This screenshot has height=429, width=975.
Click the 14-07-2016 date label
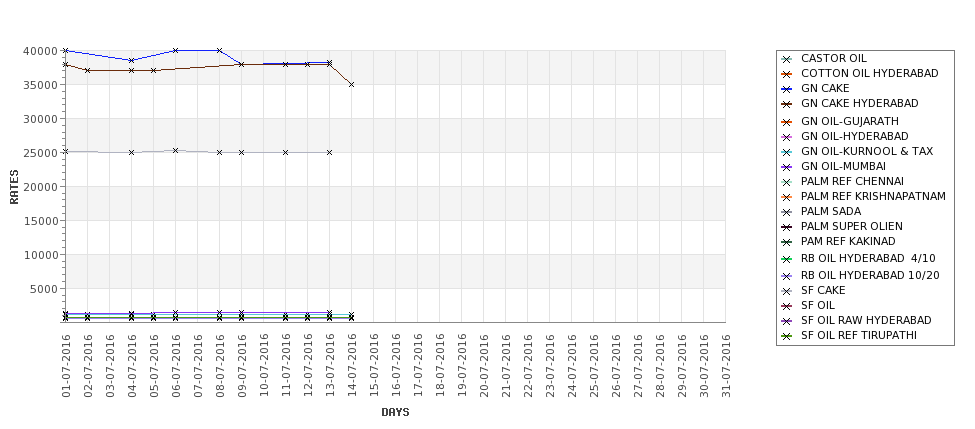352,366
